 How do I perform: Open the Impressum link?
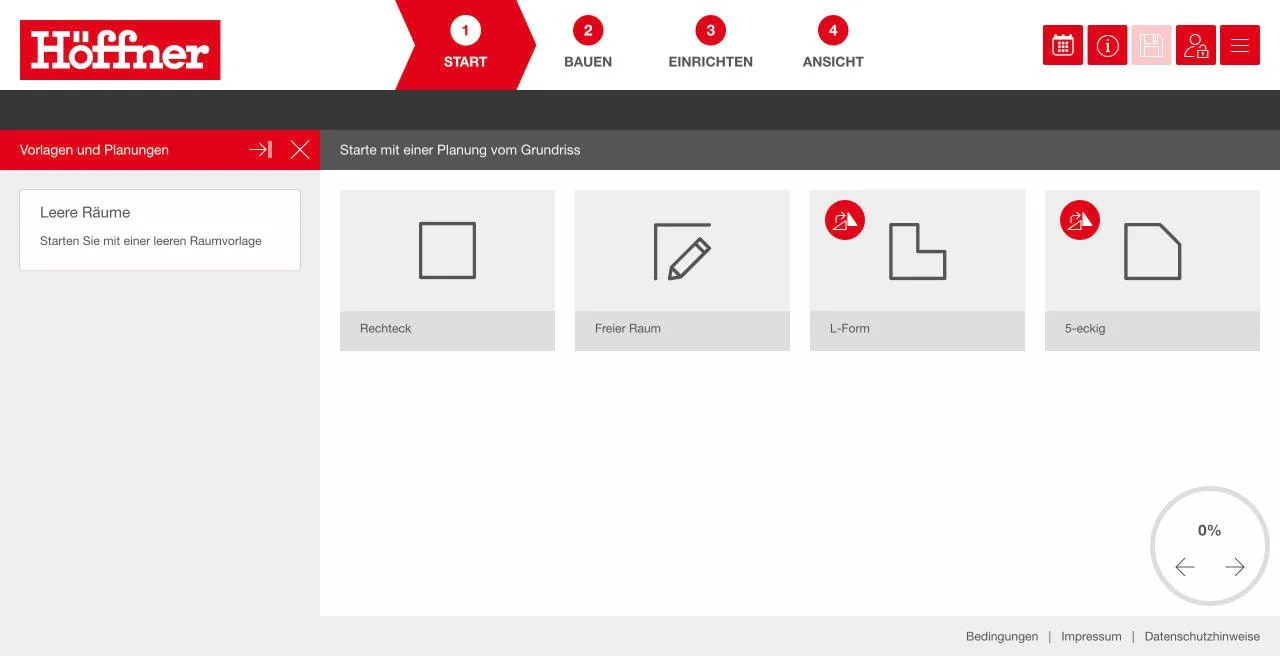pos(1091,636)
